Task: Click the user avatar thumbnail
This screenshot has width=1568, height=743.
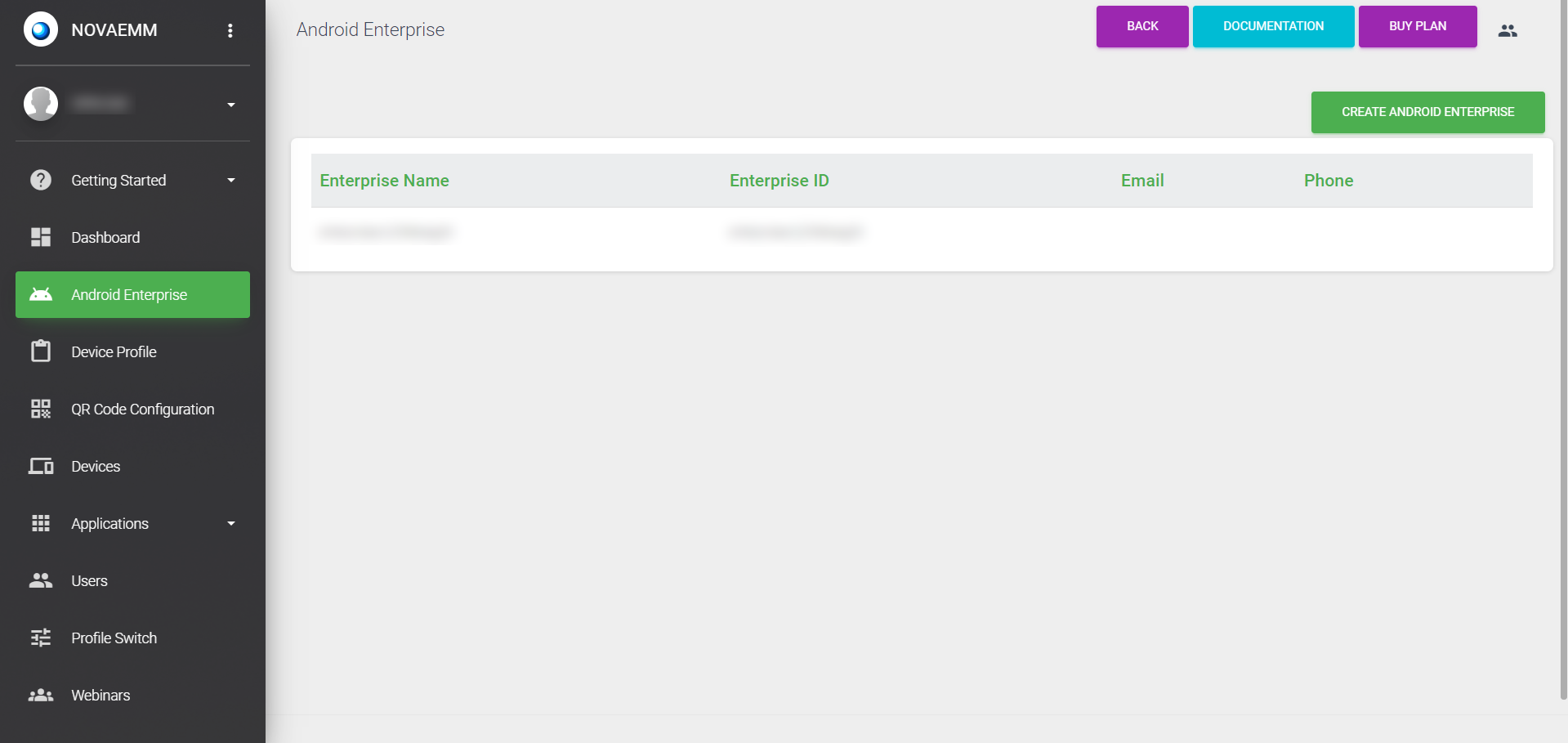Action: click(40, 104)
